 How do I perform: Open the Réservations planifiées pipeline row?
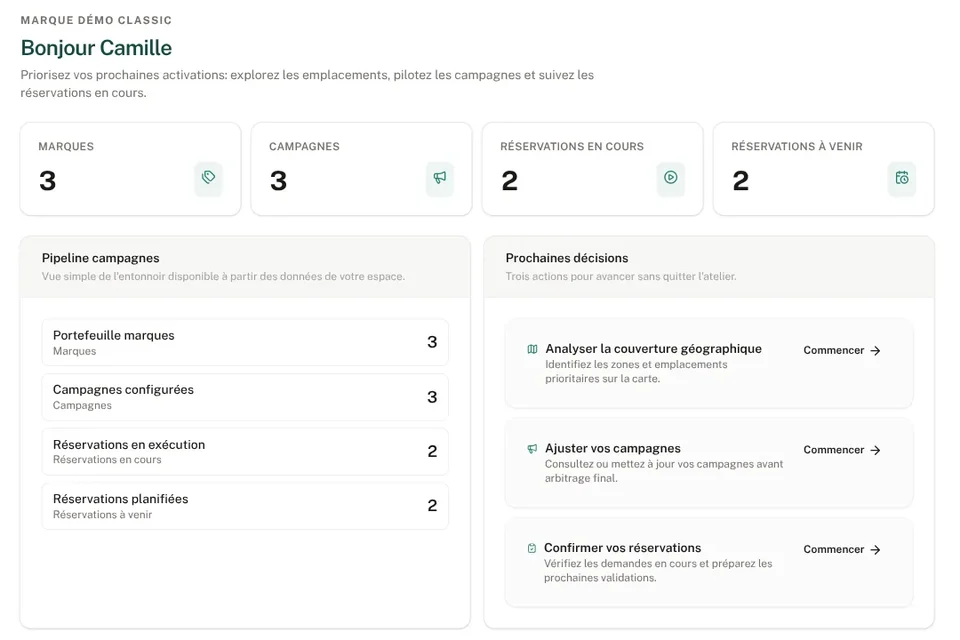245,506
